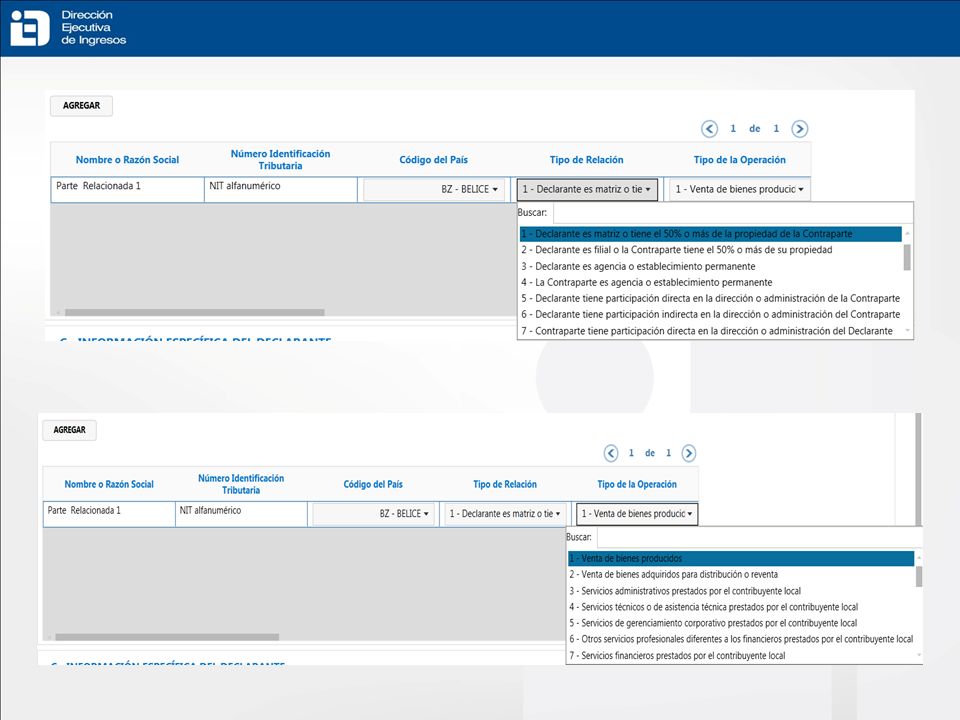Select 6 - Otros servicios profesionales

(741, 639)
